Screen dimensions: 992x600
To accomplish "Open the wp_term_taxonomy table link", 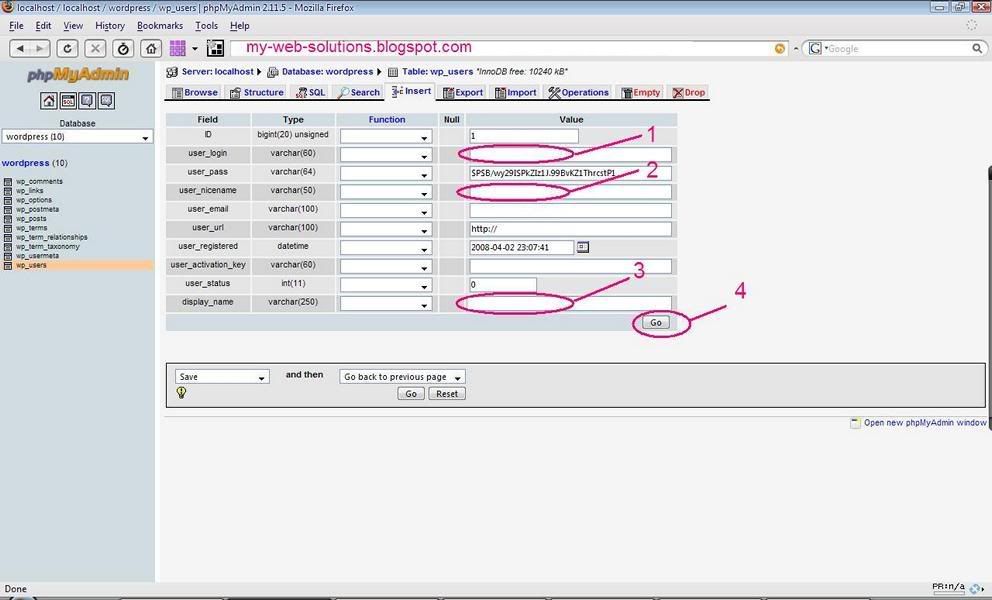I will (47, 247).
